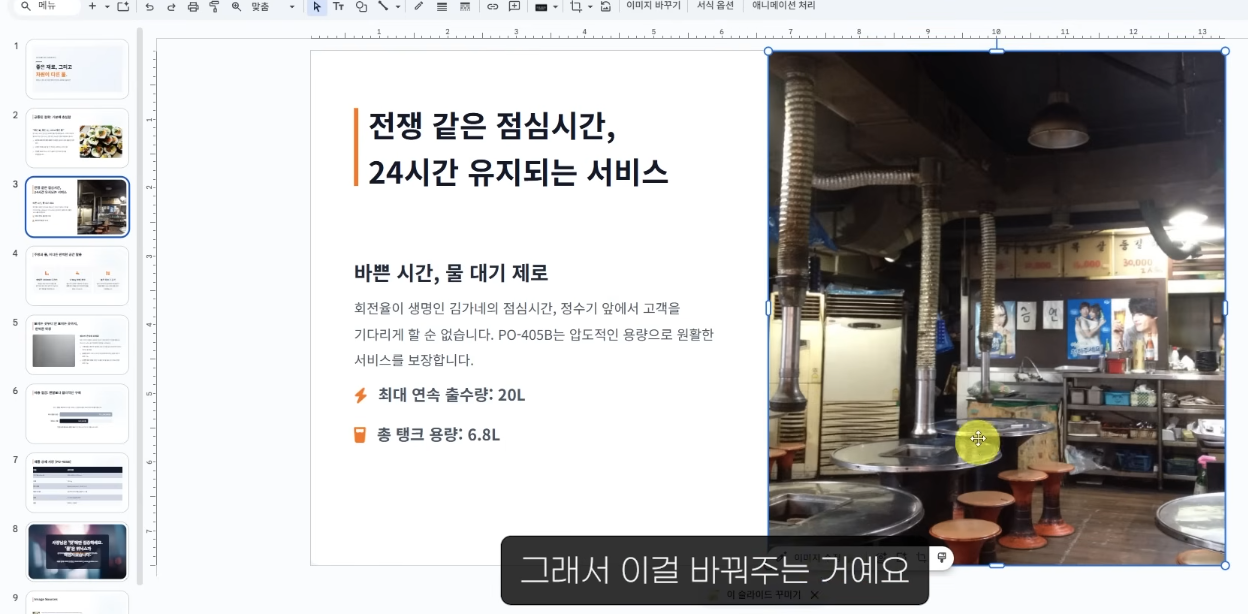Screen dimensions: 1248x614
Task: Select slide 1 thumbnail
Action: pos(77,69)
